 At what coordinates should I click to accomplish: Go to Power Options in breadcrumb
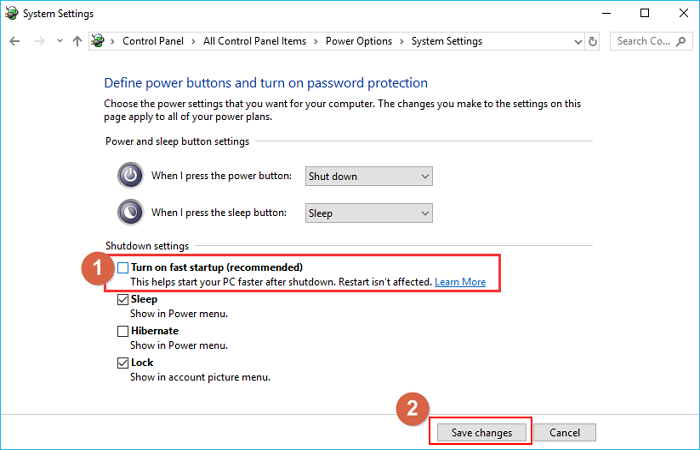click(x=360, y=41)
